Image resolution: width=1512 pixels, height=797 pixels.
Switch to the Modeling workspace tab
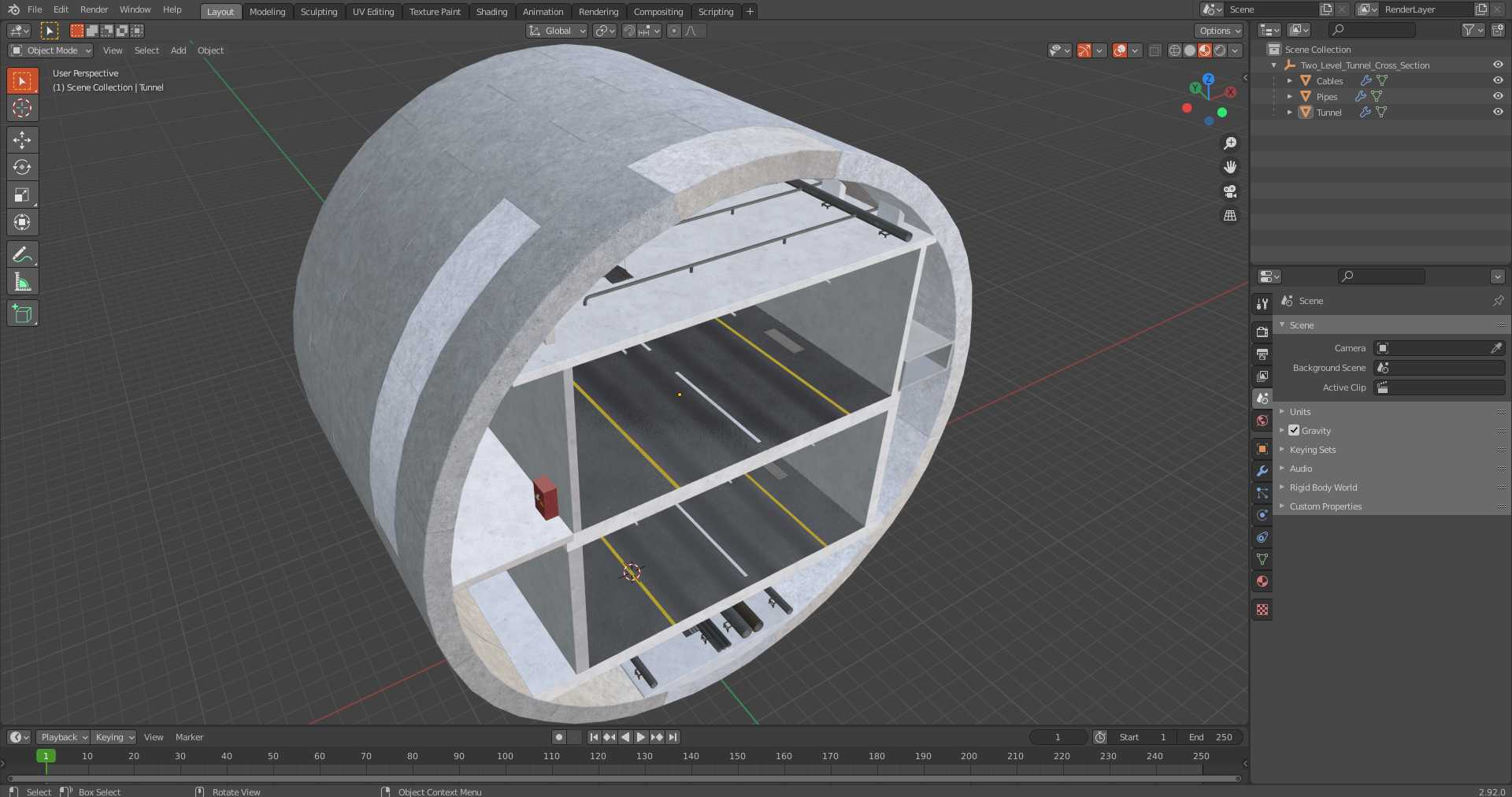tap(267, 12)
